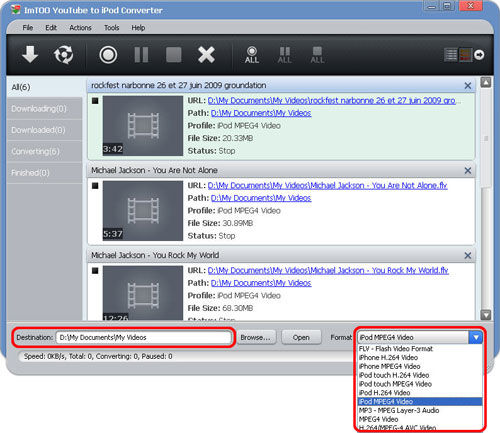Click the You Rock My World thumbnail
500x433 pixels.
[143, 293]
